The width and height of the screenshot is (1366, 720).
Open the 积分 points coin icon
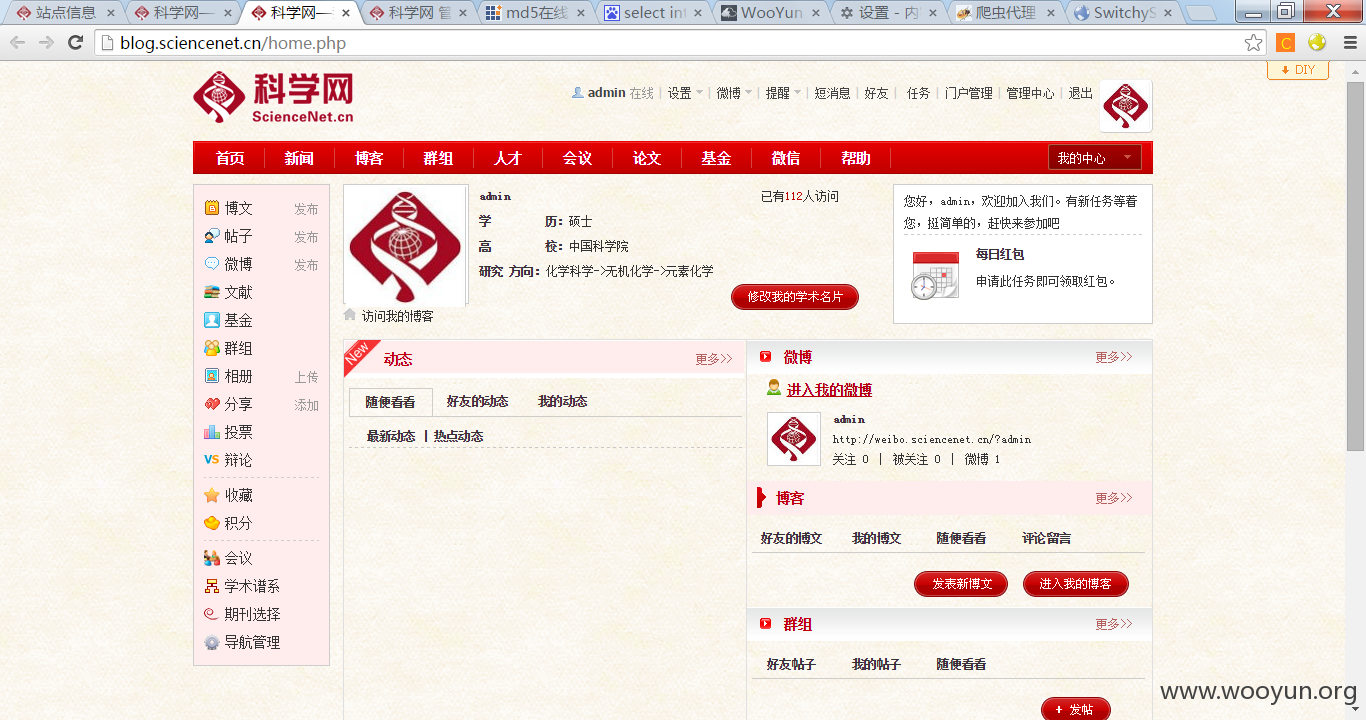[x=212, y=523]
